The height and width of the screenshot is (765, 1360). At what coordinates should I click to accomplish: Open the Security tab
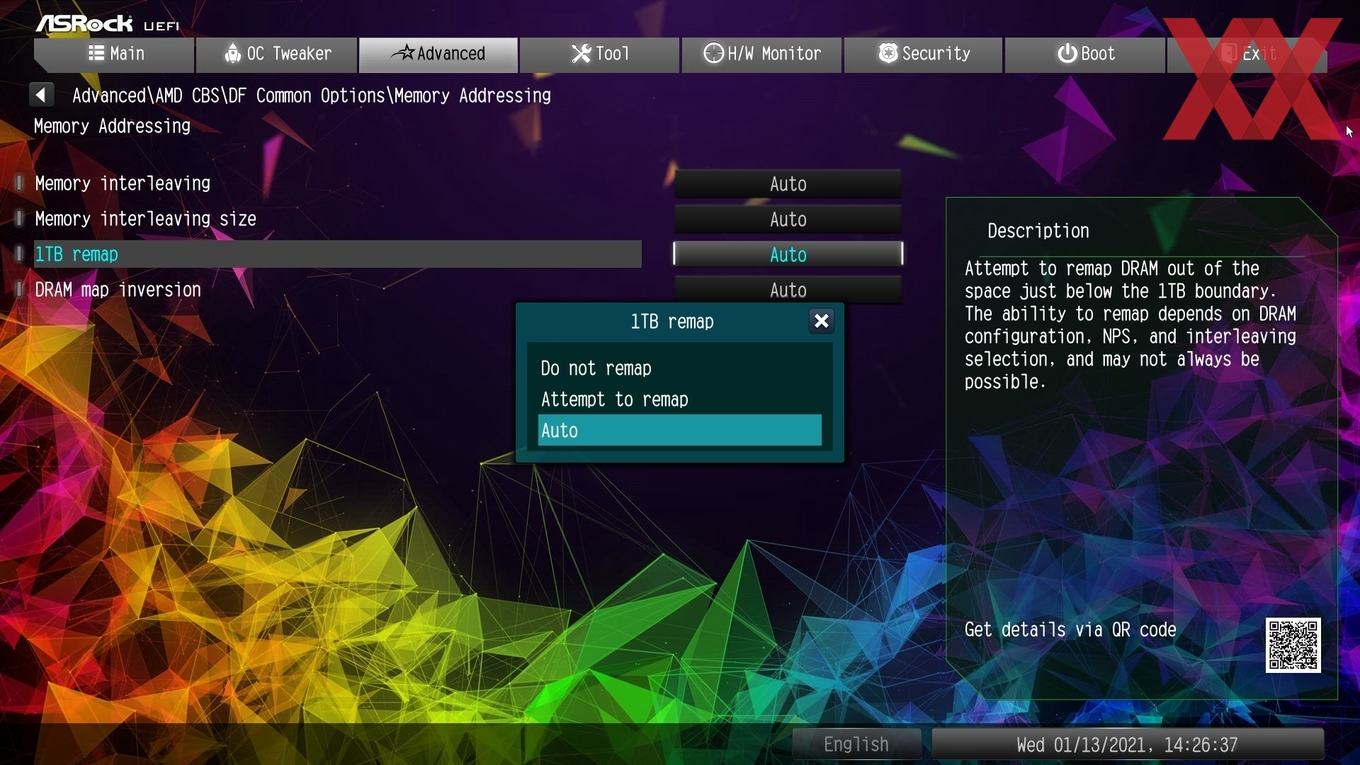tap(923, 54)
